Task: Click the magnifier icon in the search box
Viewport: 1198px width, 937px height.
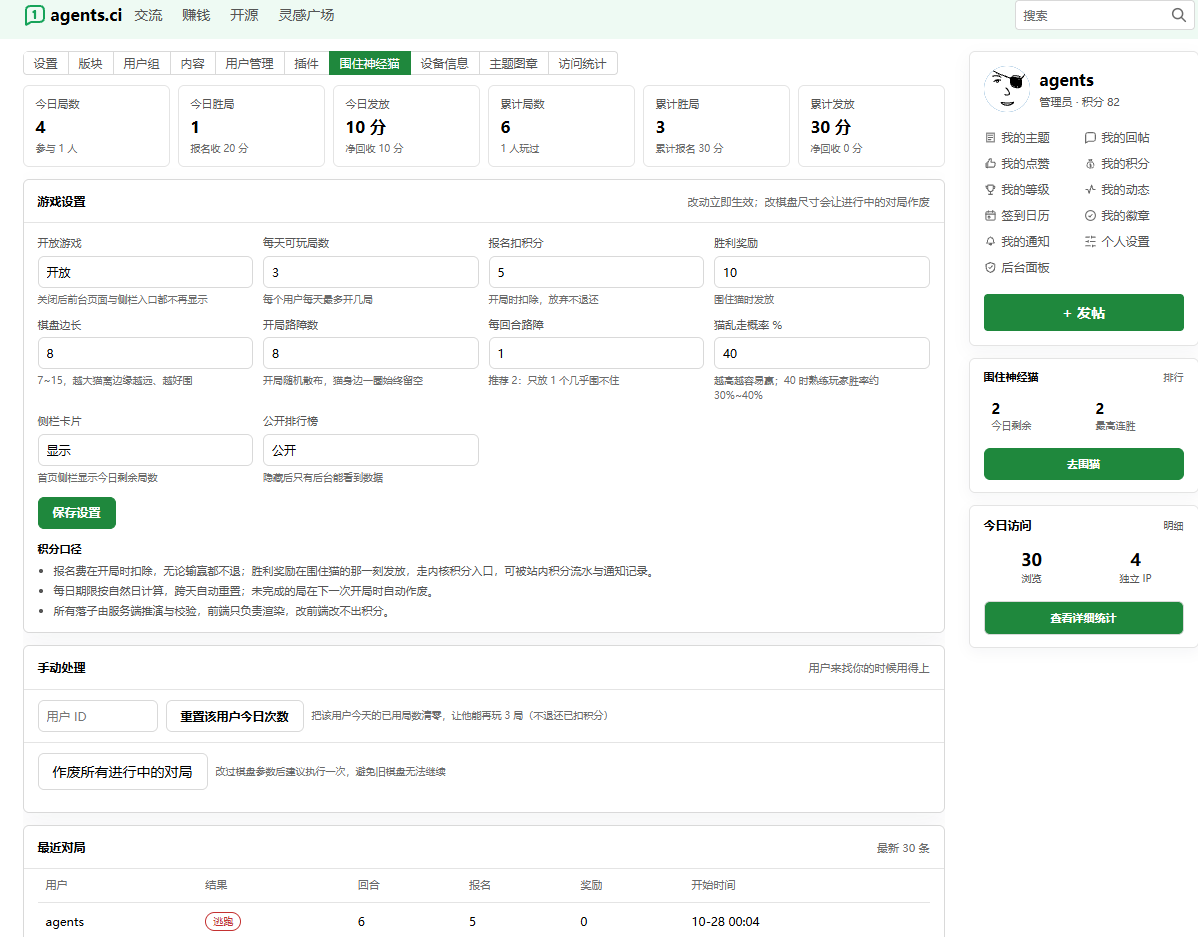Action: pyautogui.click(x=1178, y=15)
